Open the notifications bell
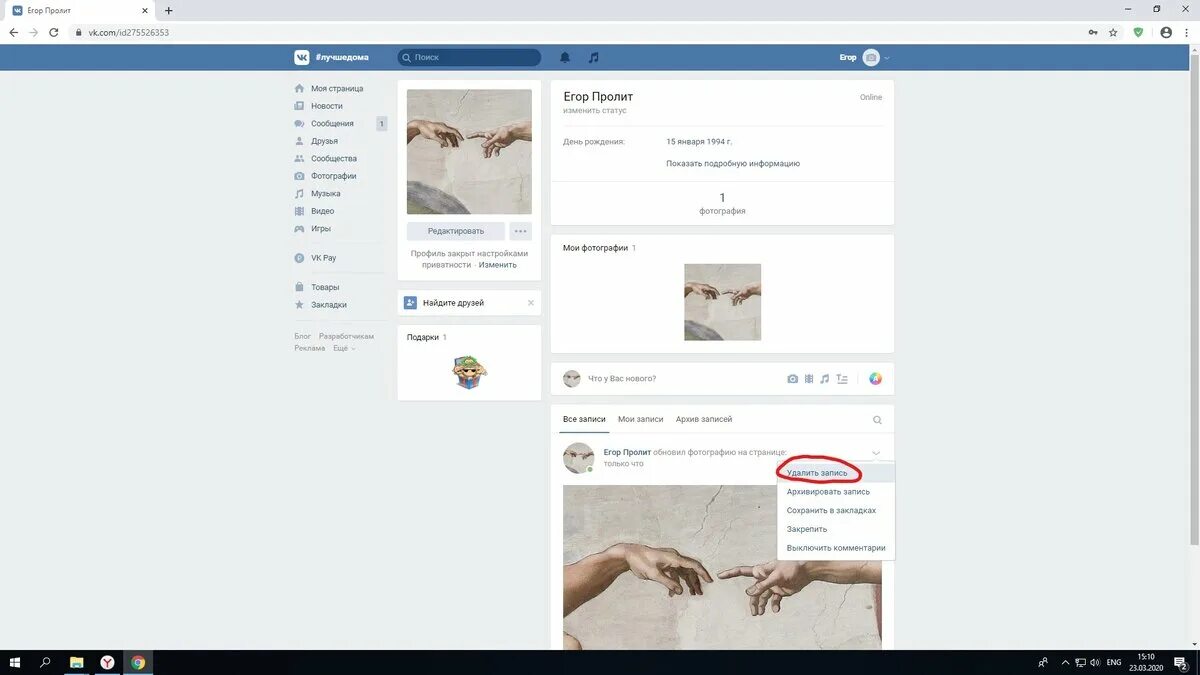1200x675 pixels. (x=565, y=58)
